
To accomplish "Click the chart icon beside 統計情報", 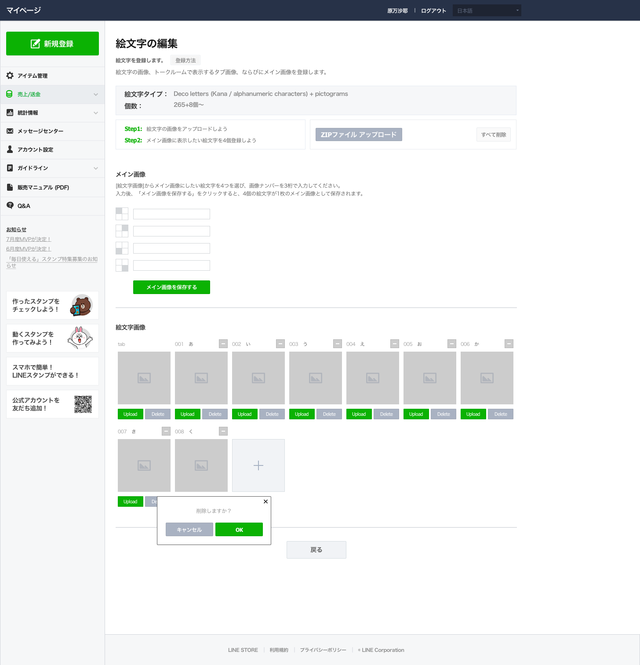I will 10,112.
